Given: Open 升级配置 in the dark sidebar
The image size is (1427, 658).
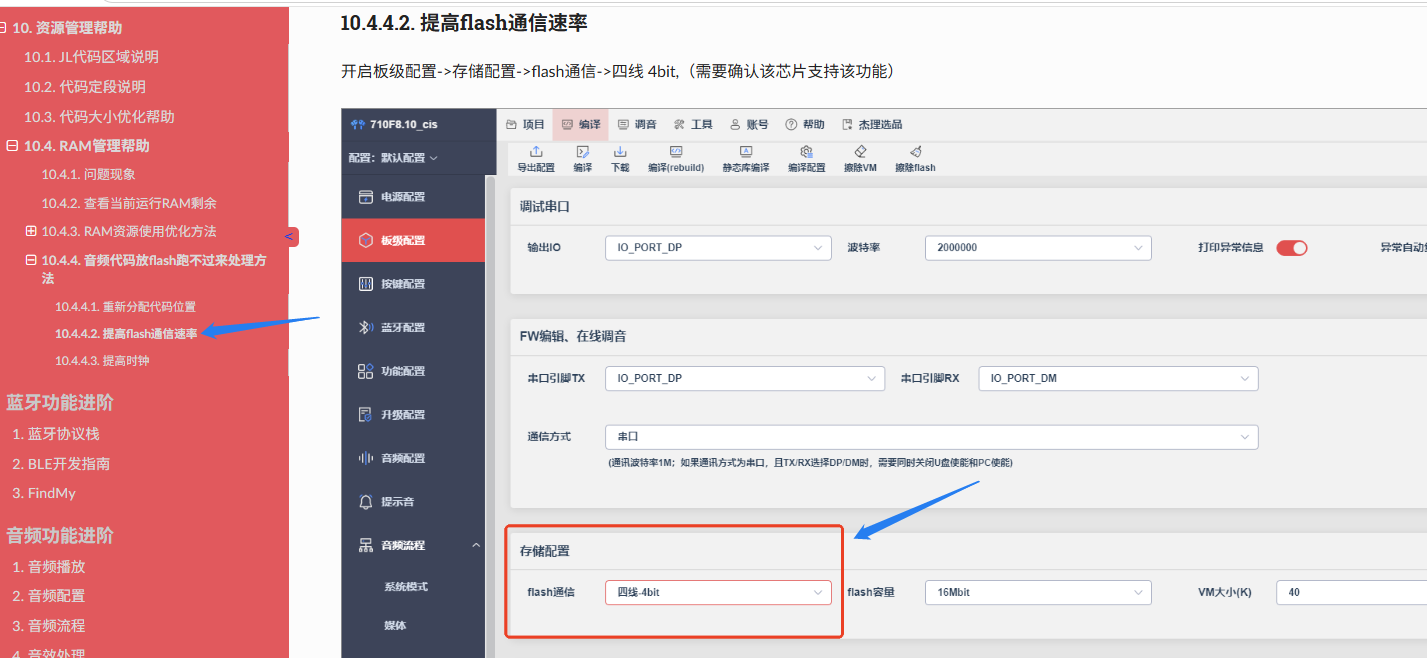Looking at the screenshot, I should coord(413,414).
